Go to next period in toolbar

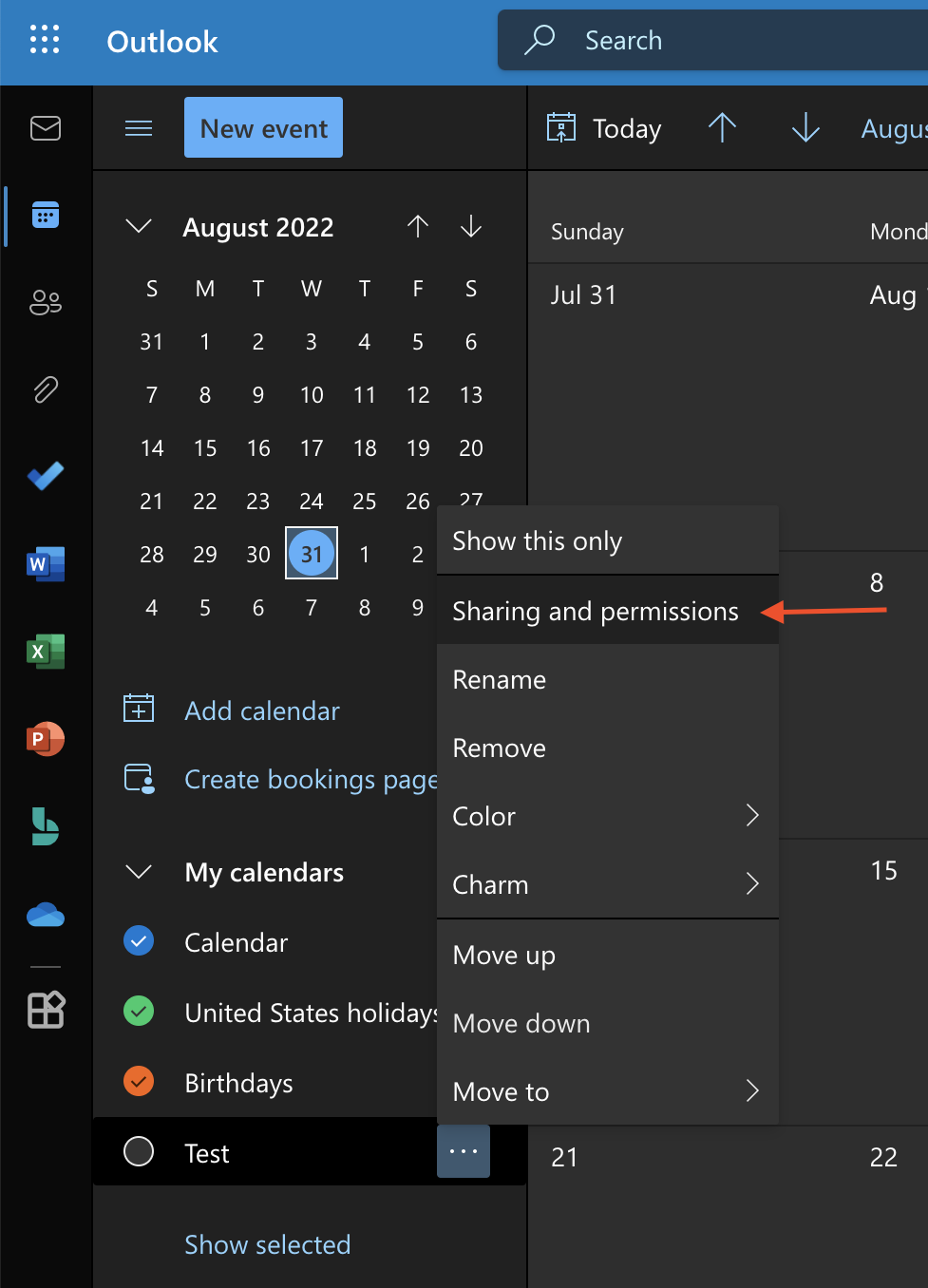tap(805, 127)
